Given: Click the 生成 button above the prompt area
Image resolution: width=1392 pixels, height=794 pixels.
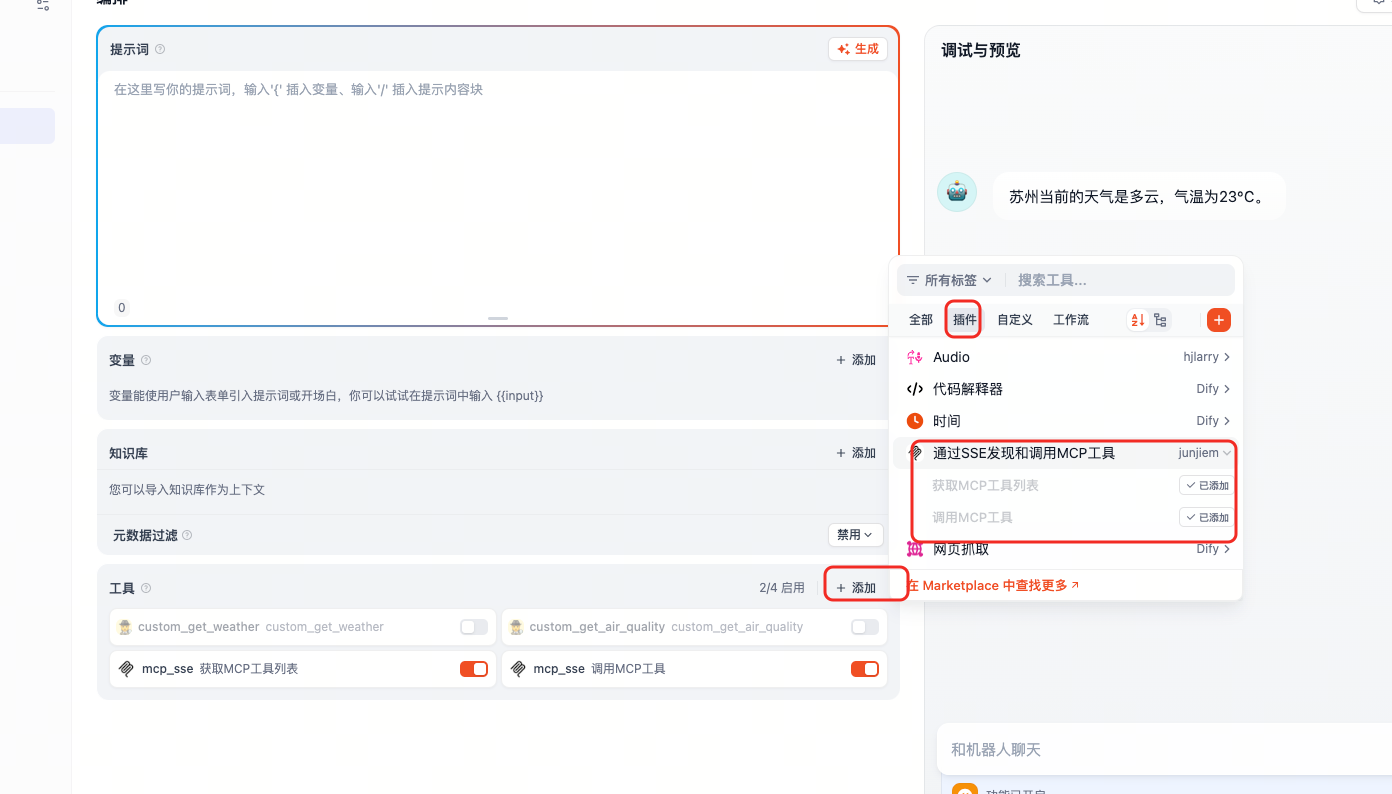Looking at the screenshot, I should tap(857, 48).
